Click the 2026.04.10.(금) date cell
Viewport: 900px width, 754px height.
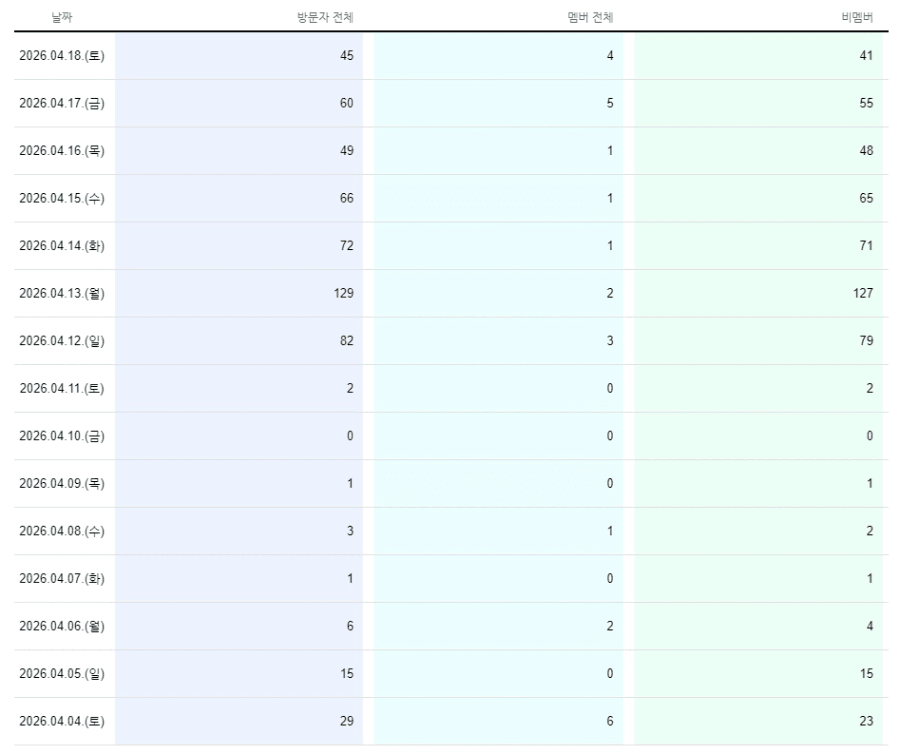click(62, 436)
